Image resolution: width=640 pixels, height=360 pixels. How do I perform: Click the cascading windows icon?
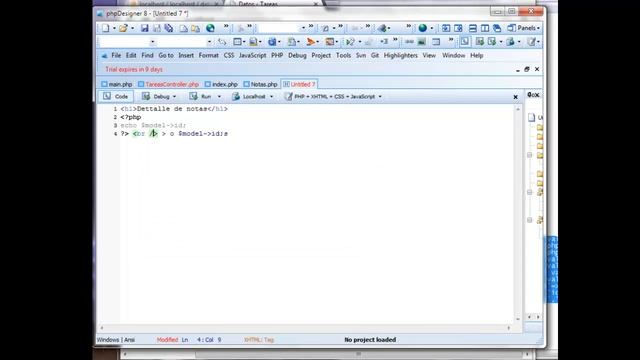coord(497,28)
